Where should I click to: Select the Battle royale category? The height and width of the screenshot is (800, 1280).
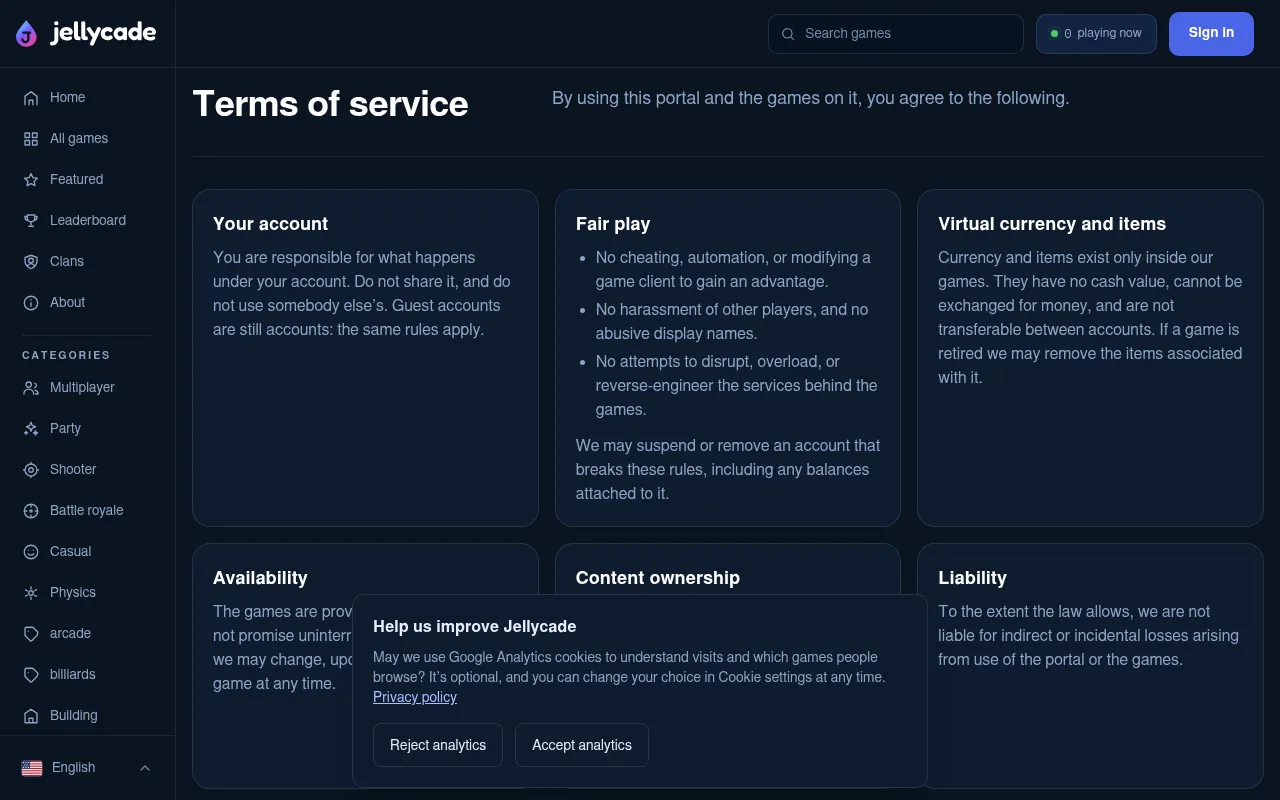click(x=87, y=510)
